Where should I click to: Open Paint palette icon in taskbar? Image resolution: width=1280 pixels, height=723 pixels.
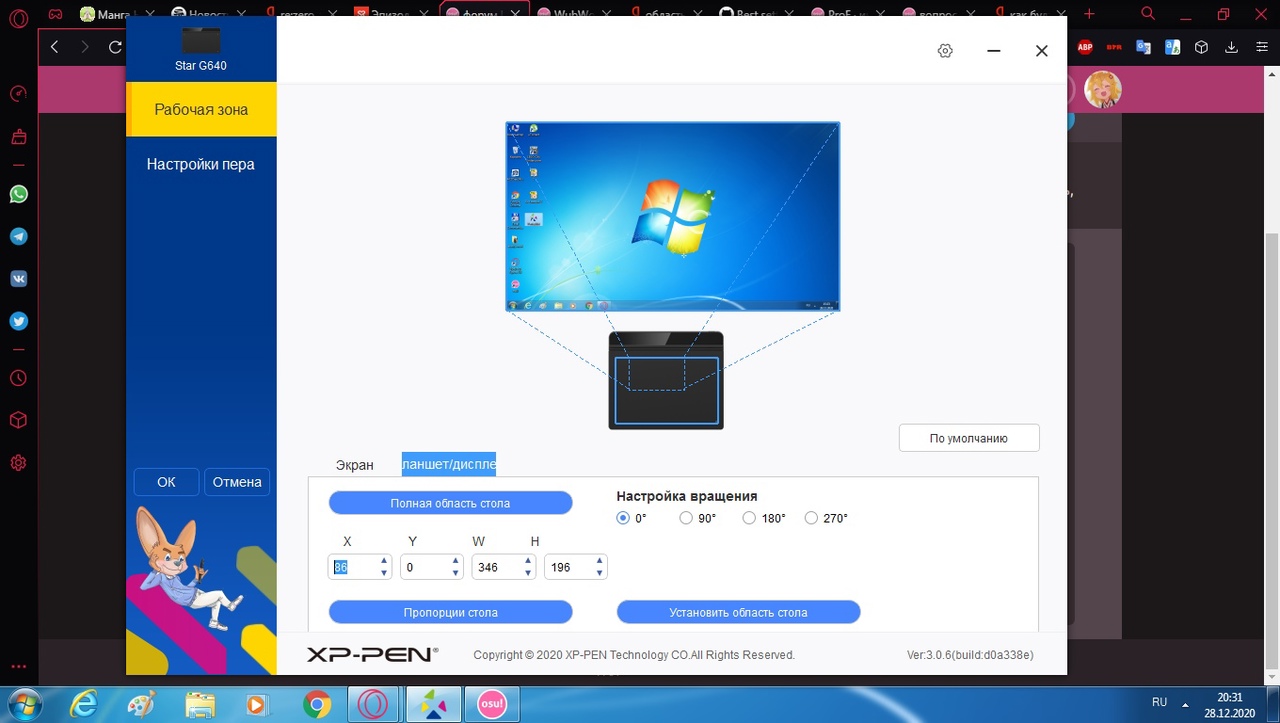tap(143, 704)
